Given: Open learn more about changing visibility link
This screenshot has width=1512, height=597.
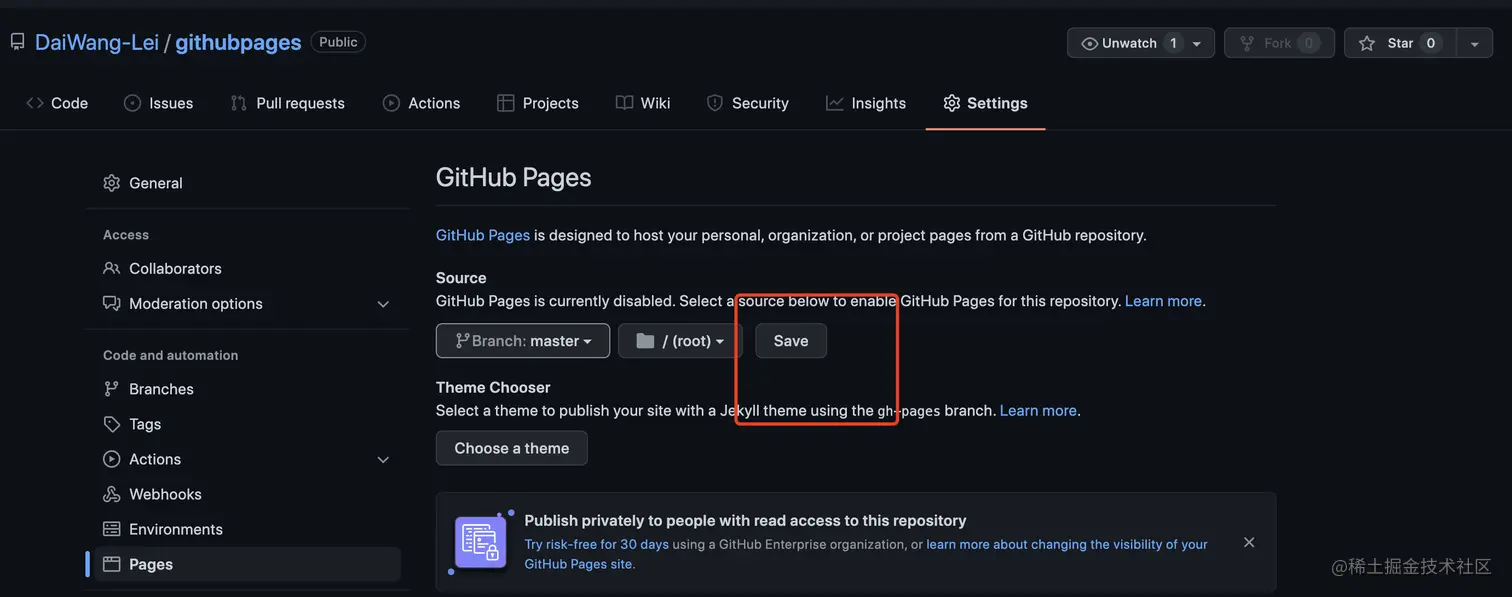Looking at the screenshot, I should (867, 554).
